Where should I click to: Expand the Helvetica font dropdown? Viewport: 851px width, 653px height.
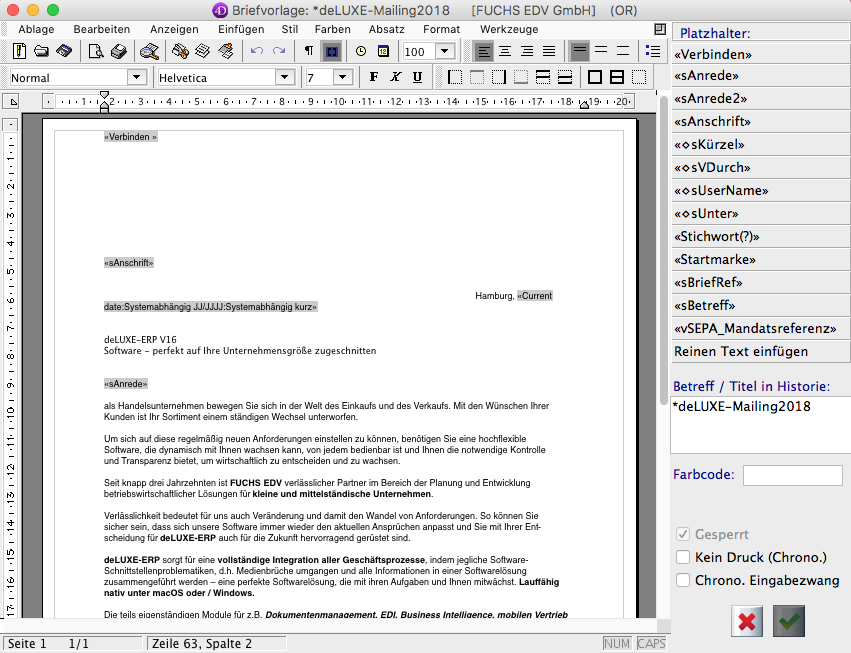point(283,77)
